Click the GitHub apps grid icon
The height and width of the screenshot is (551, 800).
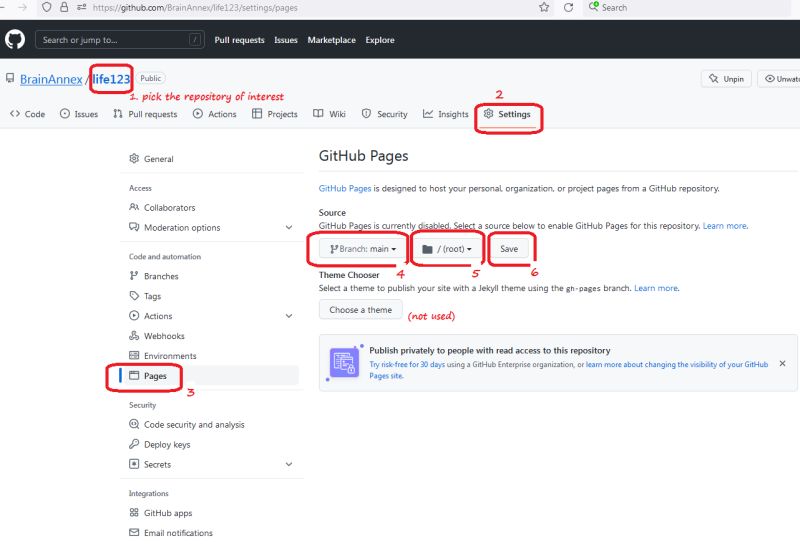[134, 512]
